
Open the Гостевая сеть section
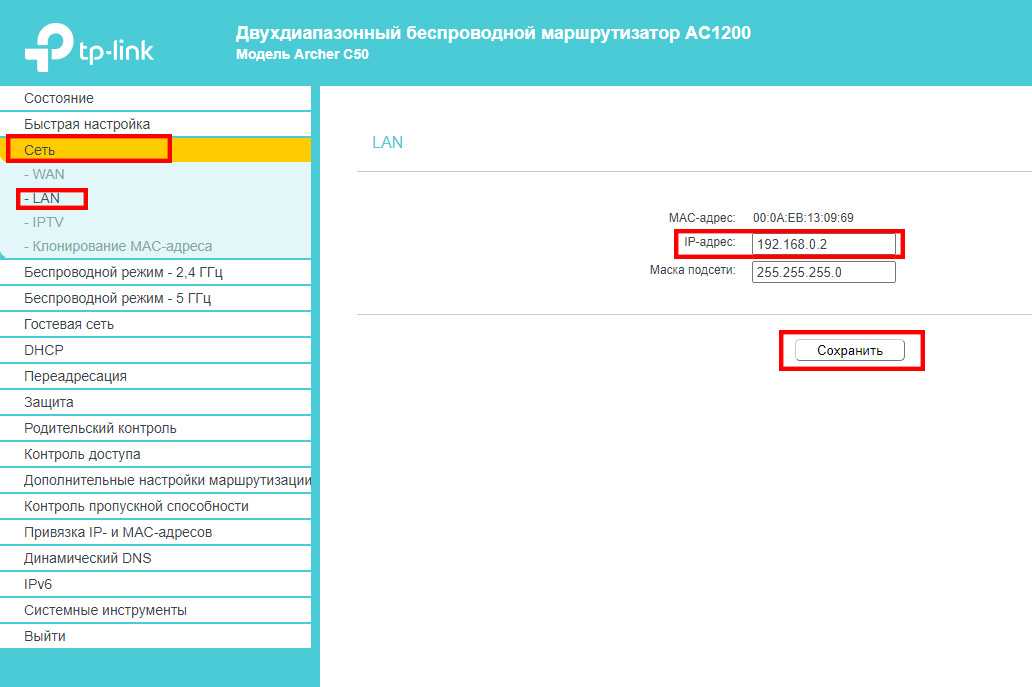[x=69, y=324]
